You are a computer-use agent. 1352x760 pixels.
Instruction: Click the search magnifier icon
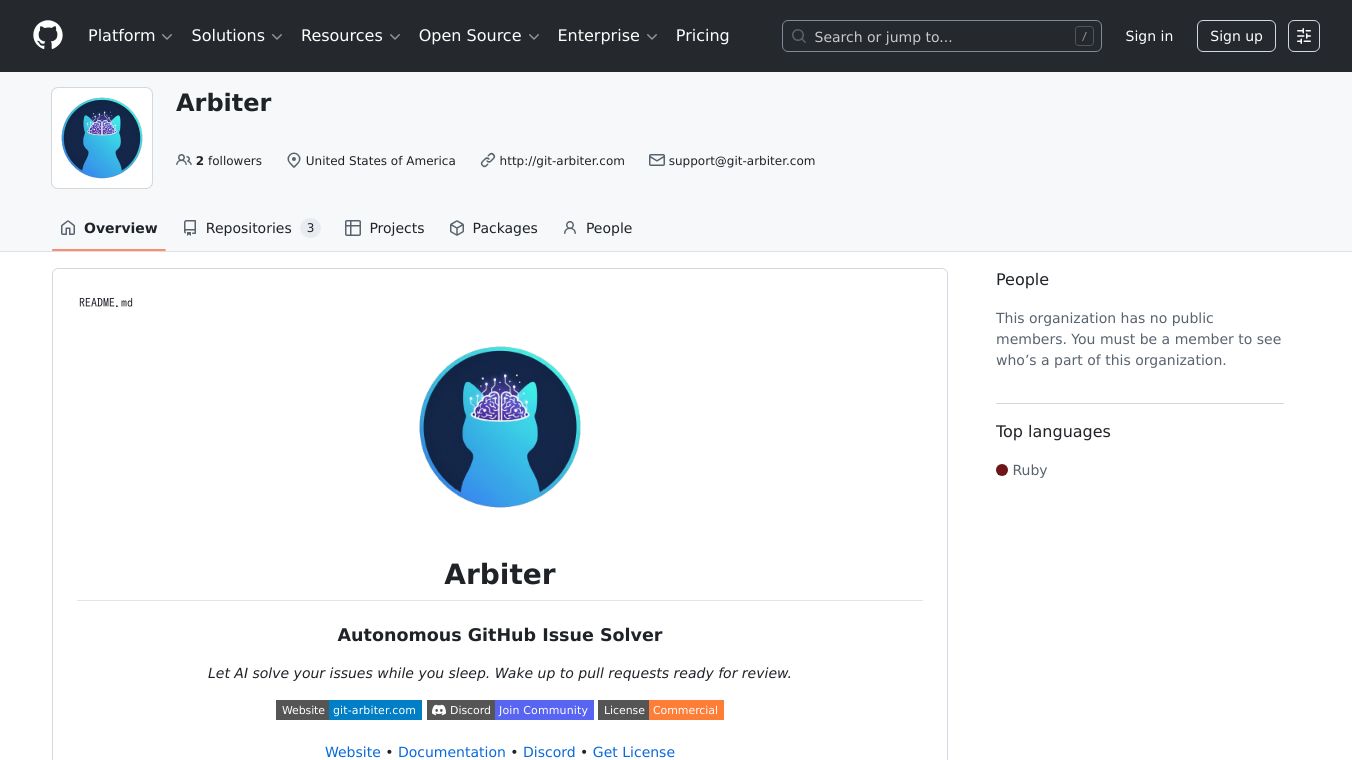pyautogui.click(x=799, y=36)
